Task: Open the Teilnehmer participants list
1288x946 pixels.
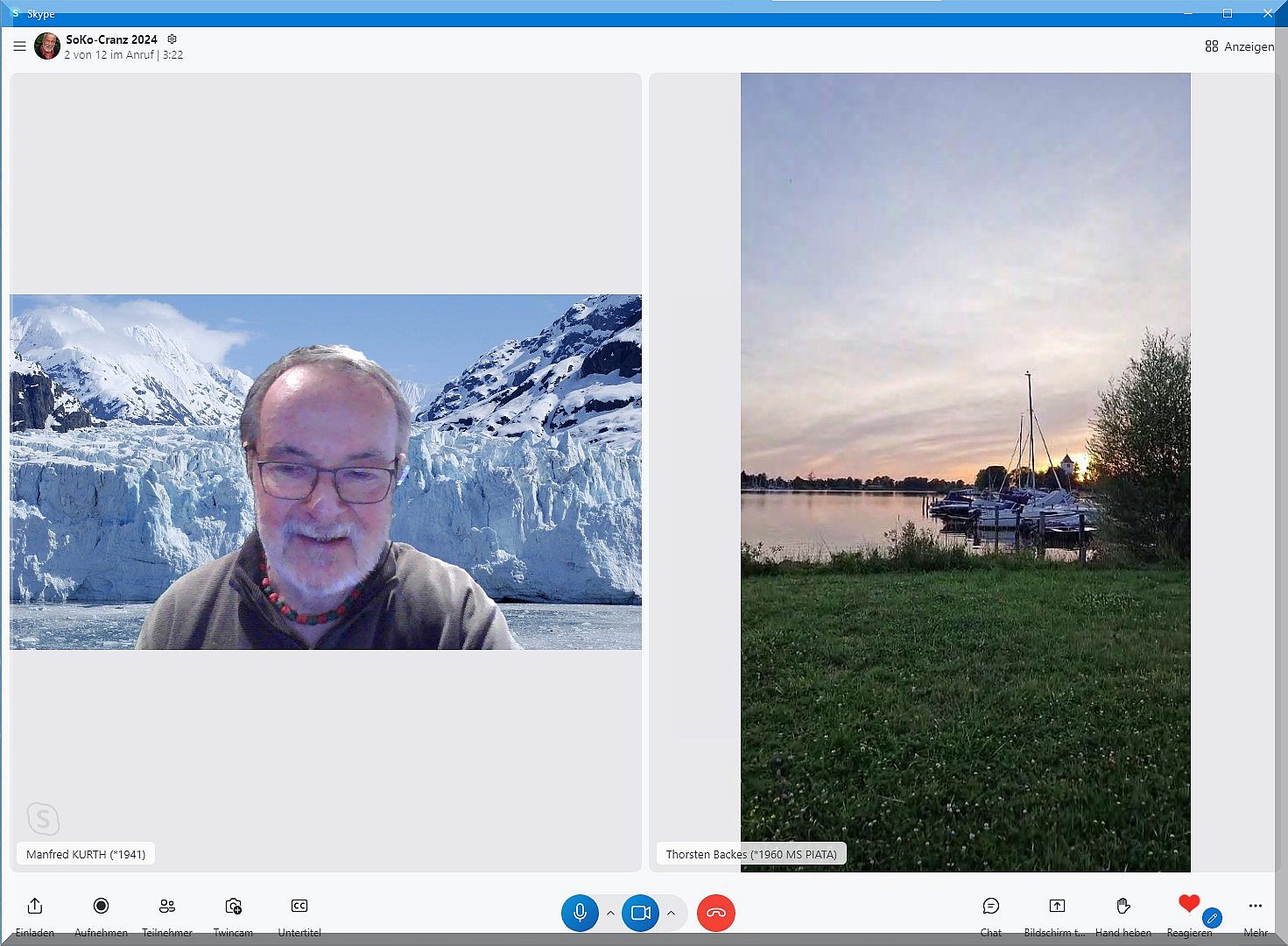Action: pyautogui.click(x=167, y=907)
